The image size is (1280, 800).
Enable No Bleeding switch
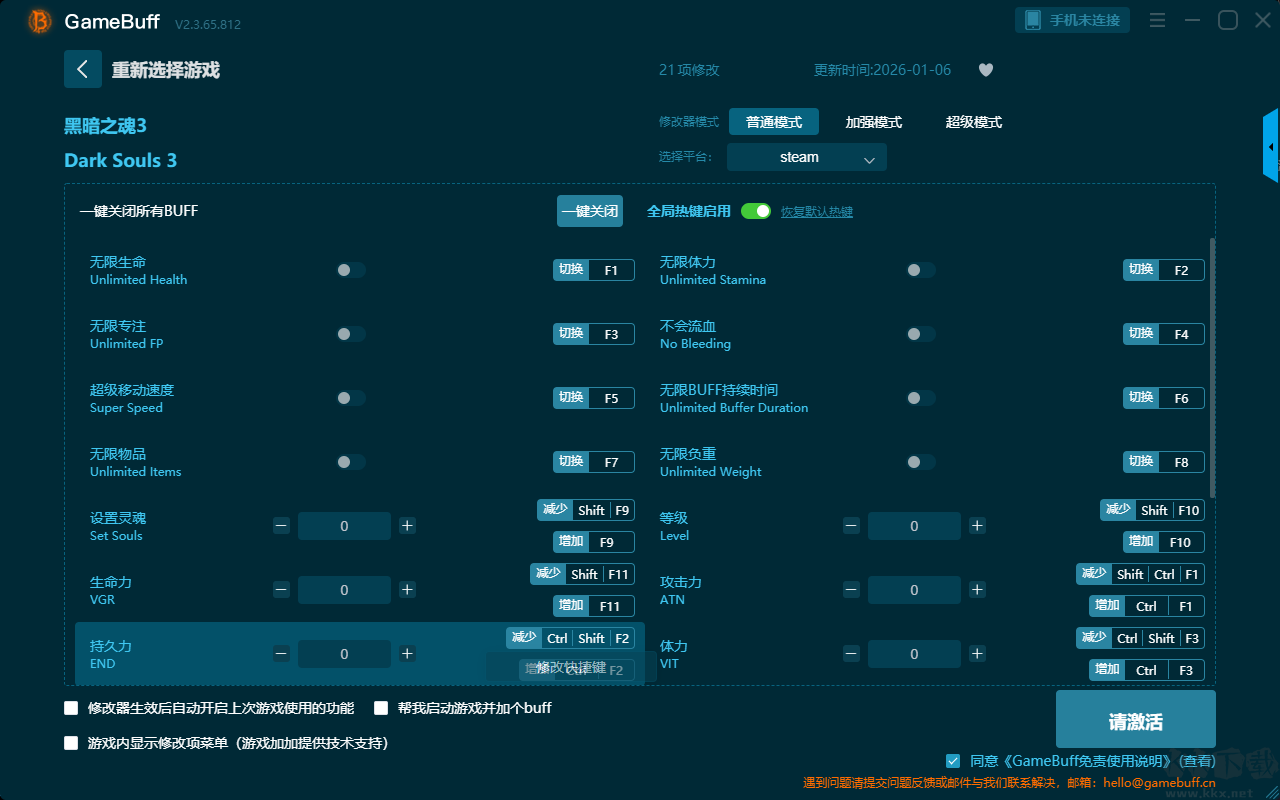921,334
